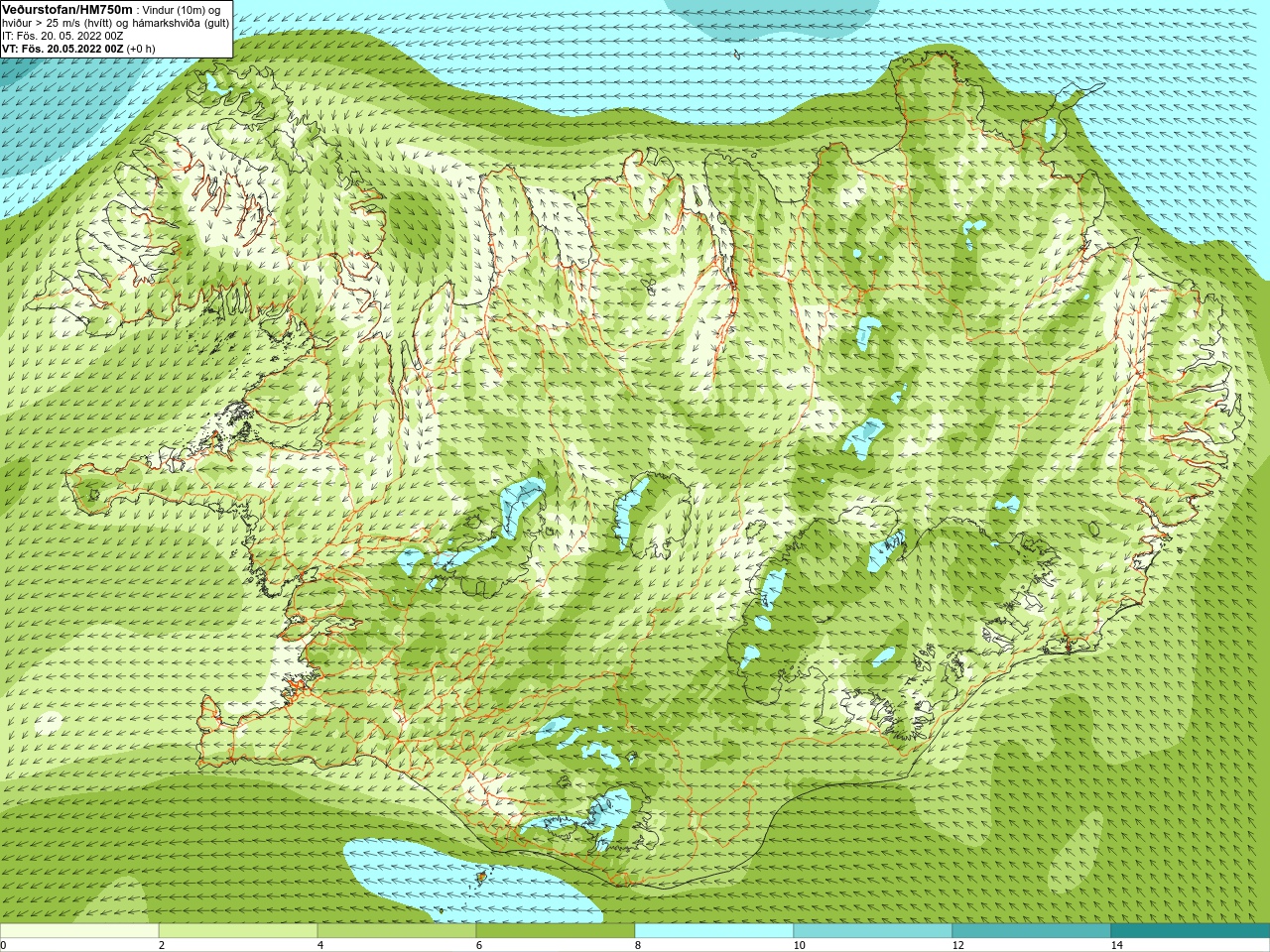Click the color scale label "0"
Viewport: 1270px width, 952px height.
3,945
